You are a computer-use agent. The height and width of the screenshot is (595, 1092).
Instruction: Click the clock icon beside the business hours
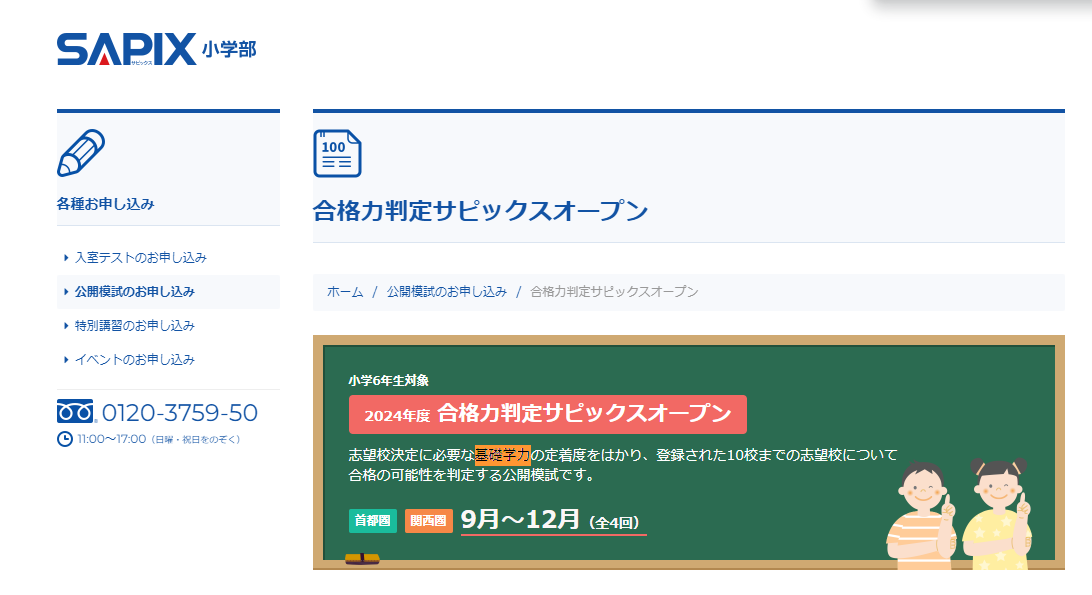[65, 437]
